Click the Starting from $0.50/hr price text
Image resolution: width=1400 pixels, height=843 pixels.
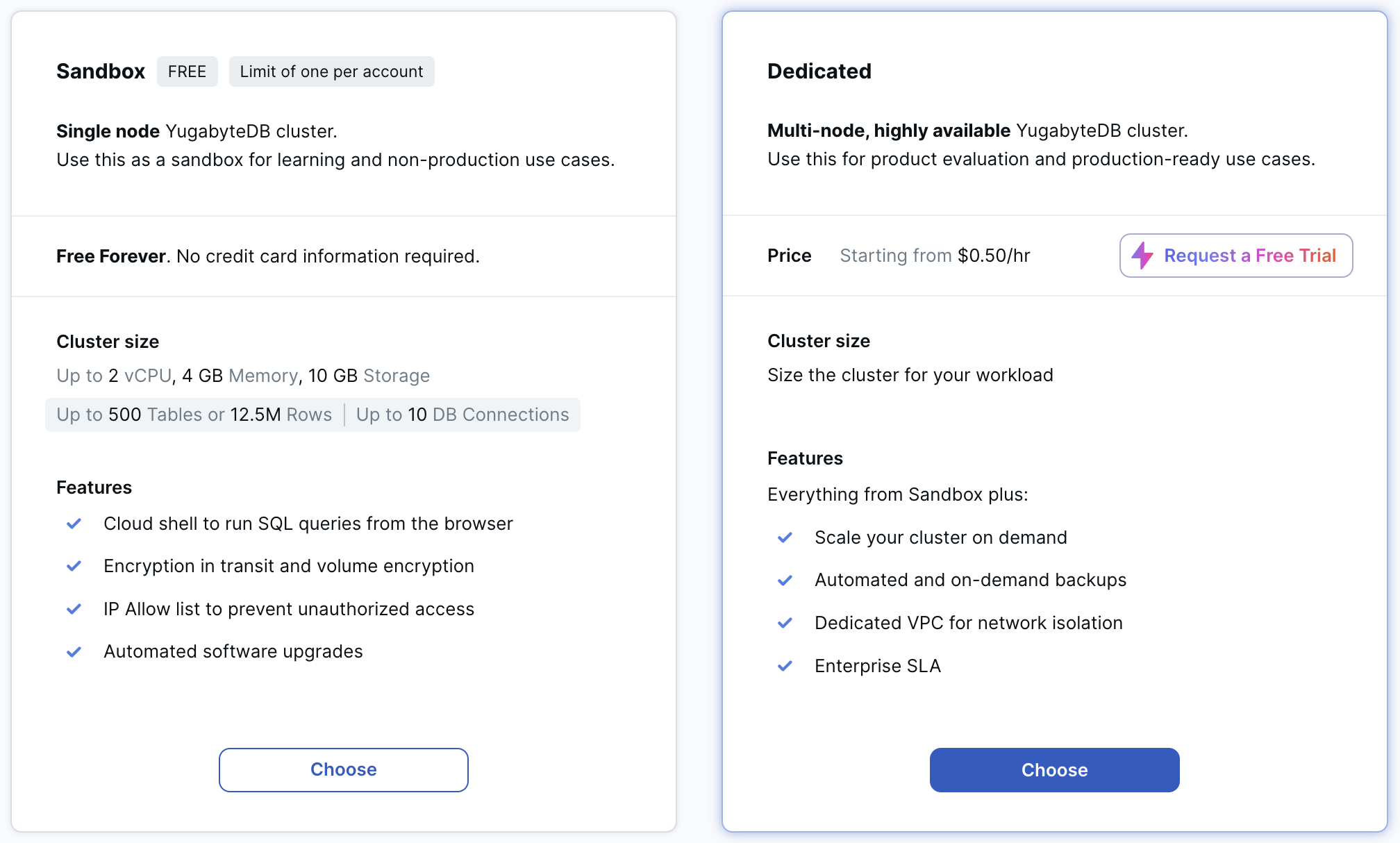click(x=935, y=256)
